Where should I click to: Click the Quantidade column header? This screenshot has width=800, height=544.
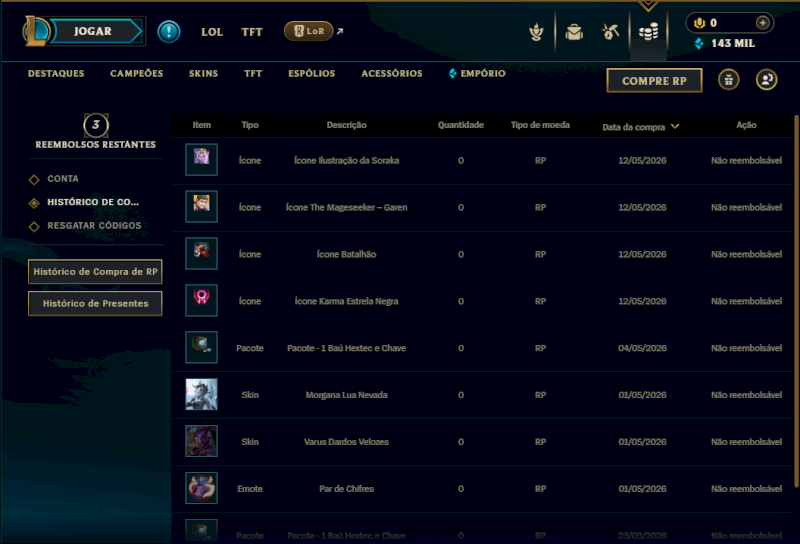point(461,125)
